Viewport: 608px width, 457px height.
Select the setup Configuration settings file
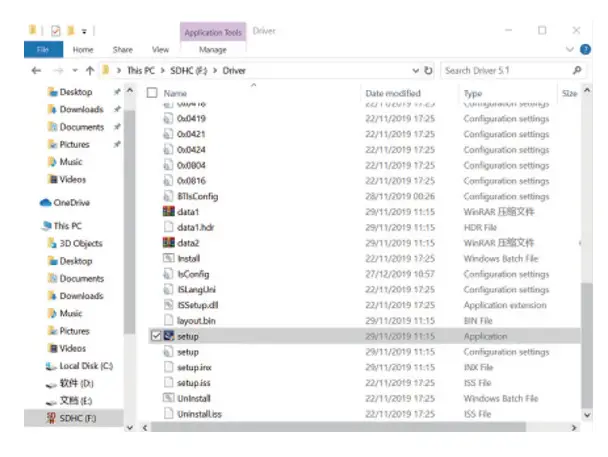364,352
